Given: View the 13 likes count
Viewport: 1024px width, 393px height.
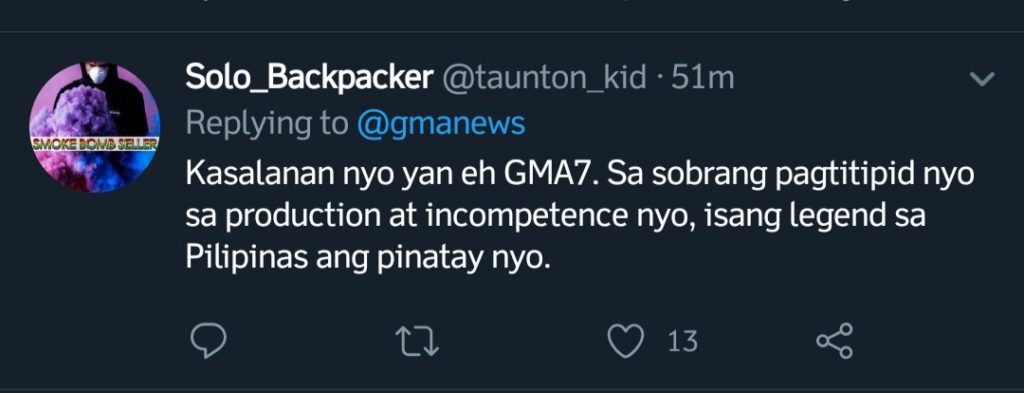Looking at the screenshot, I should point(682,341).
